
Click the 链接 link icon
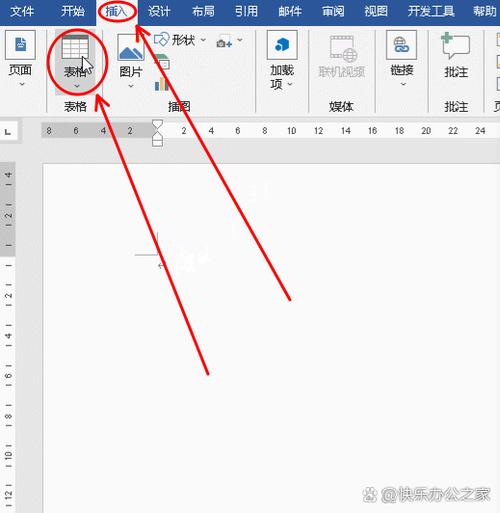click(401, 45)
